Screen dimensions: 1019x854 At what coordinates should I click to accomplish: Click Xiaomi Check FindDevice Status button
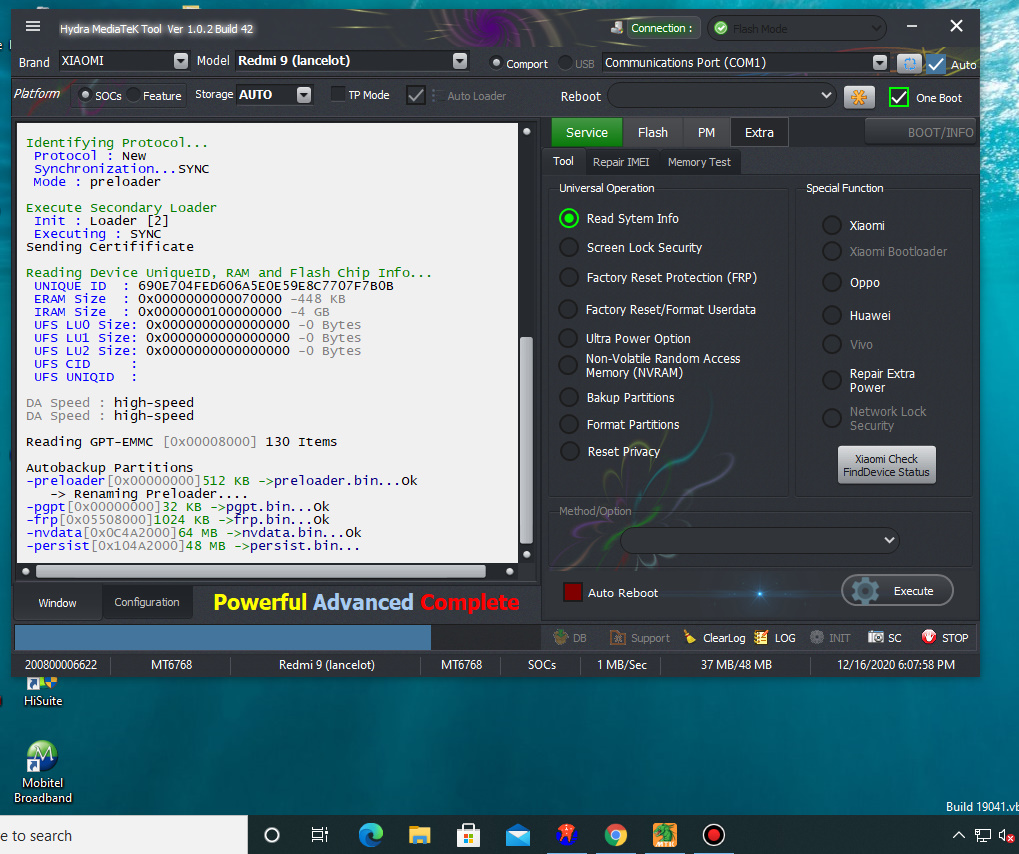coord(886,466)
